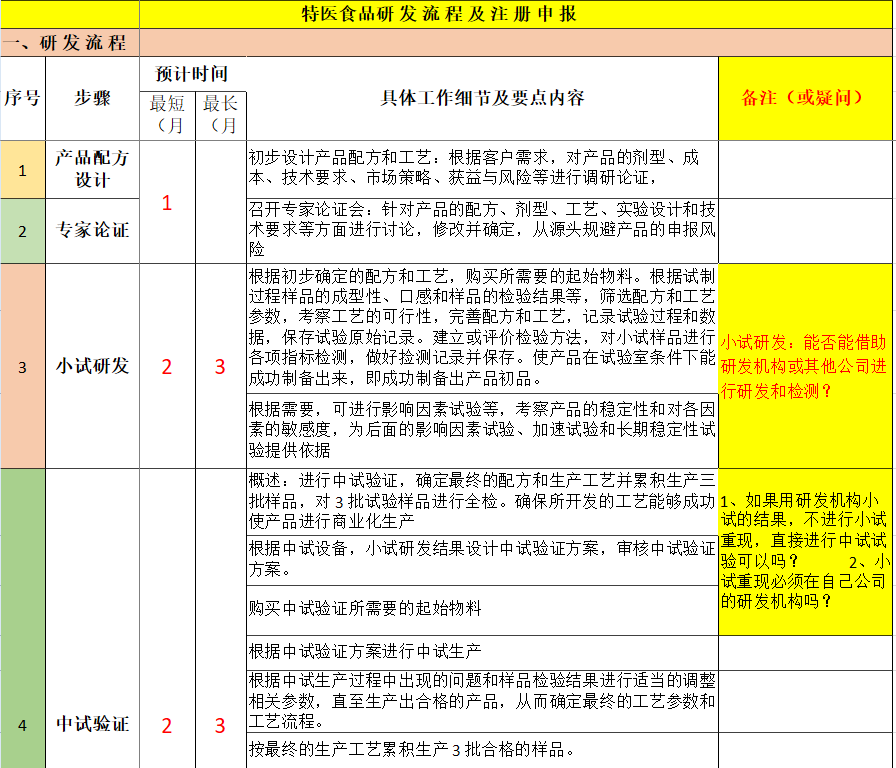Viewport: 896px width, 768px height.
Task: Select the 具体工作细节及要点内容 header cell
Action: 482,98
